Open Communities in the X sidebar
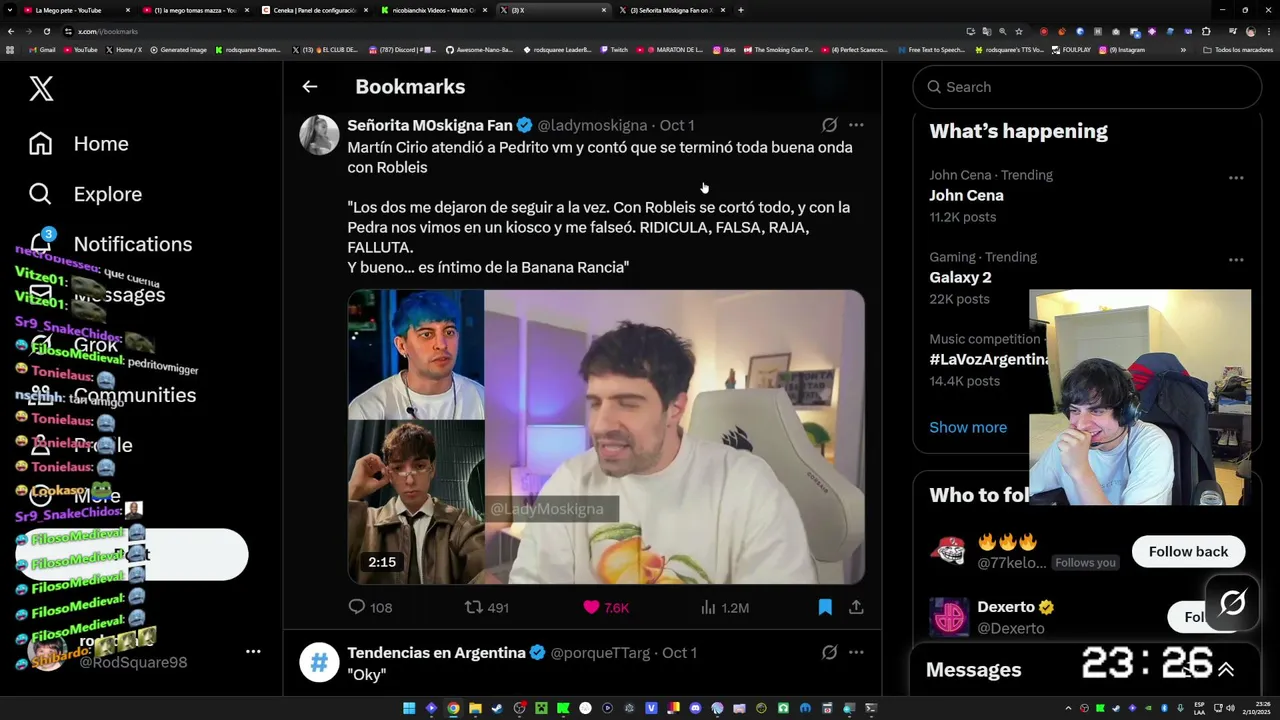1280x720 pixels. (x=112, y=395)
